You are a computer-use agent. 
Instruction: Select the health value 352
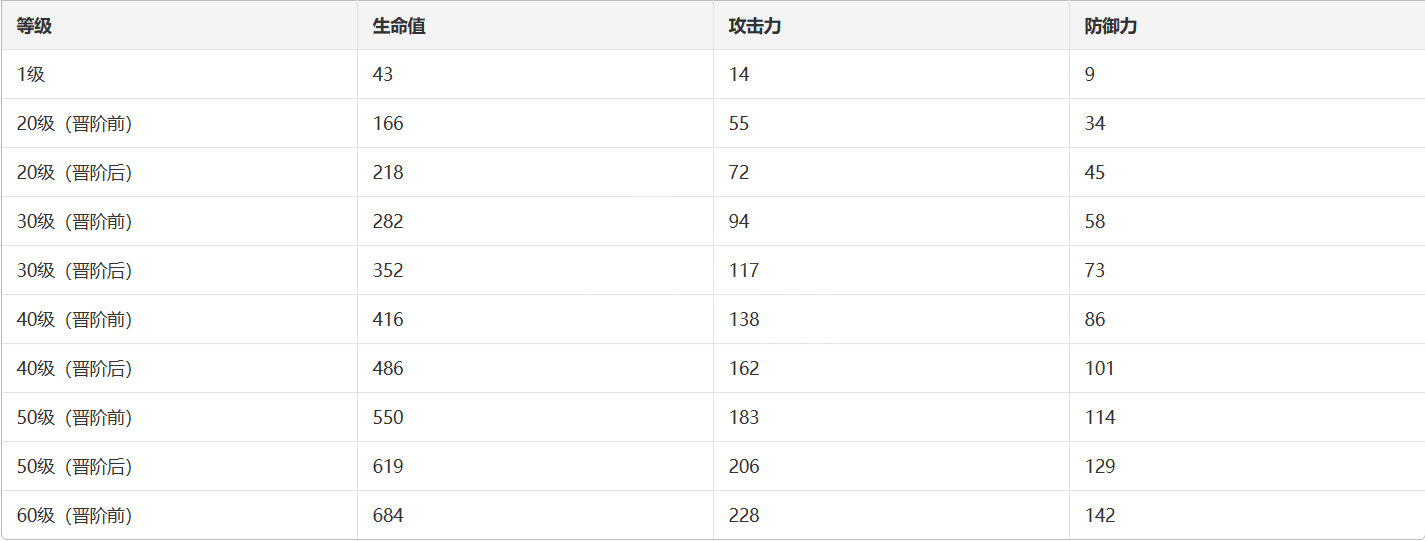point(388,271)
